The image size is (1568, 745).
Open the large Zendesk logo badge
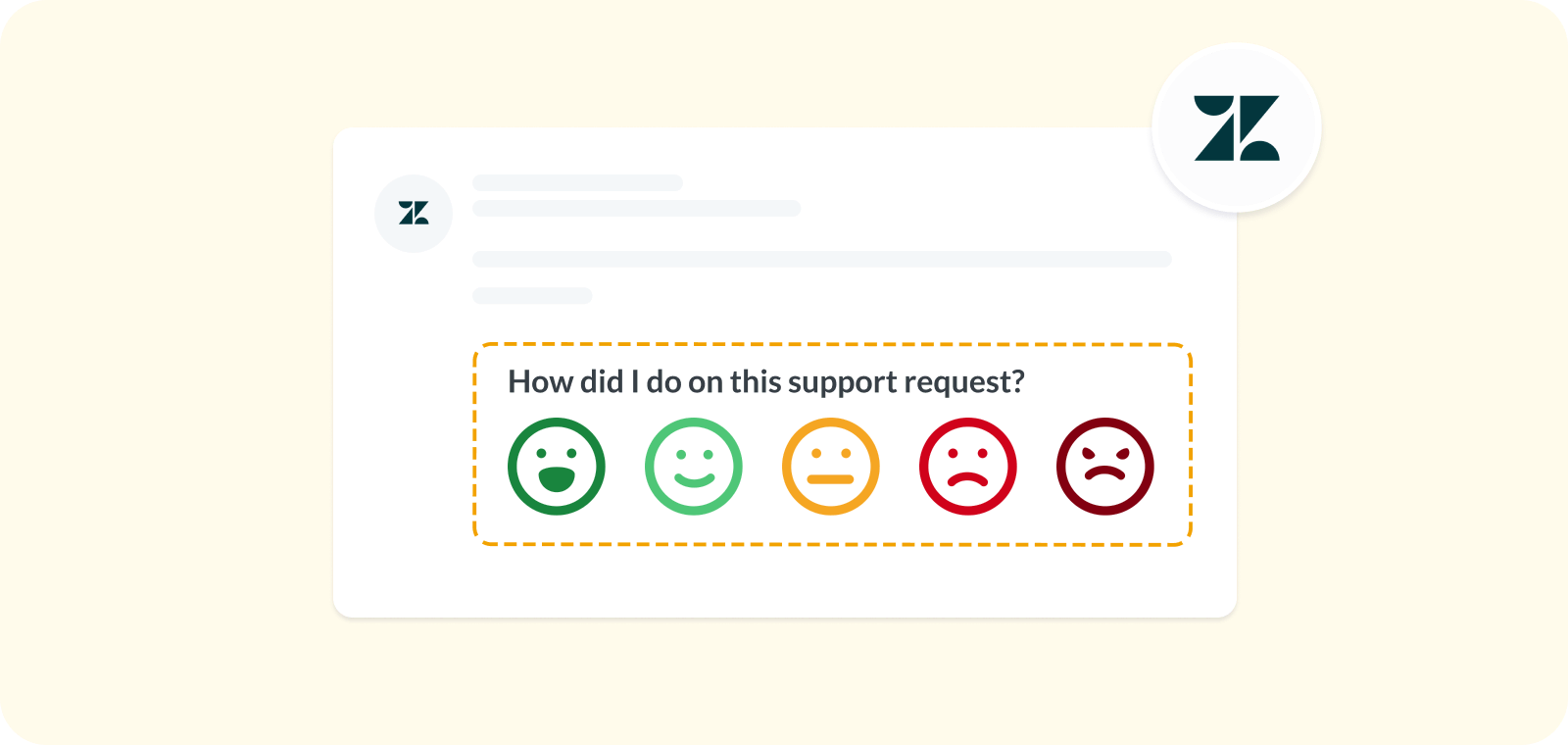pos(1237,127)
